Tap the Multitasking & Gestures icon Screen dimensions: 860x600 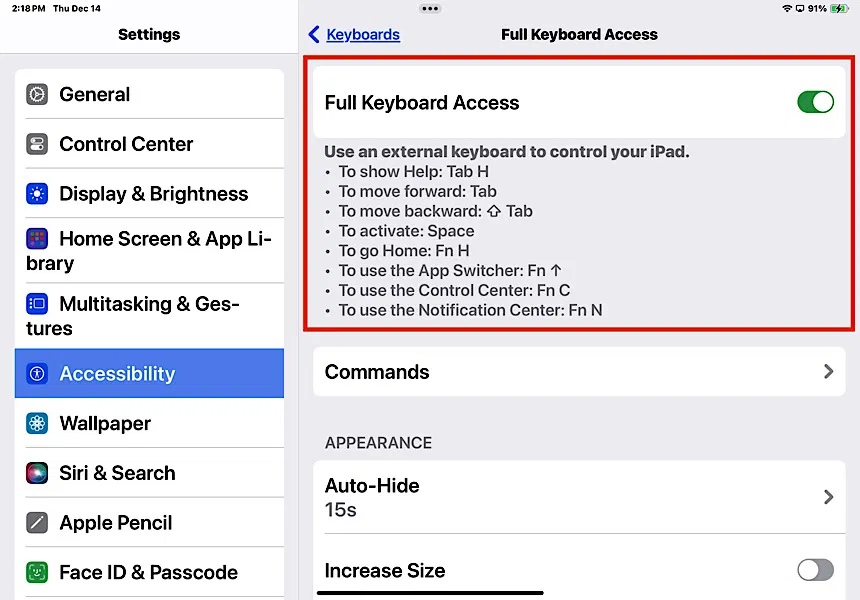[37, 304]
